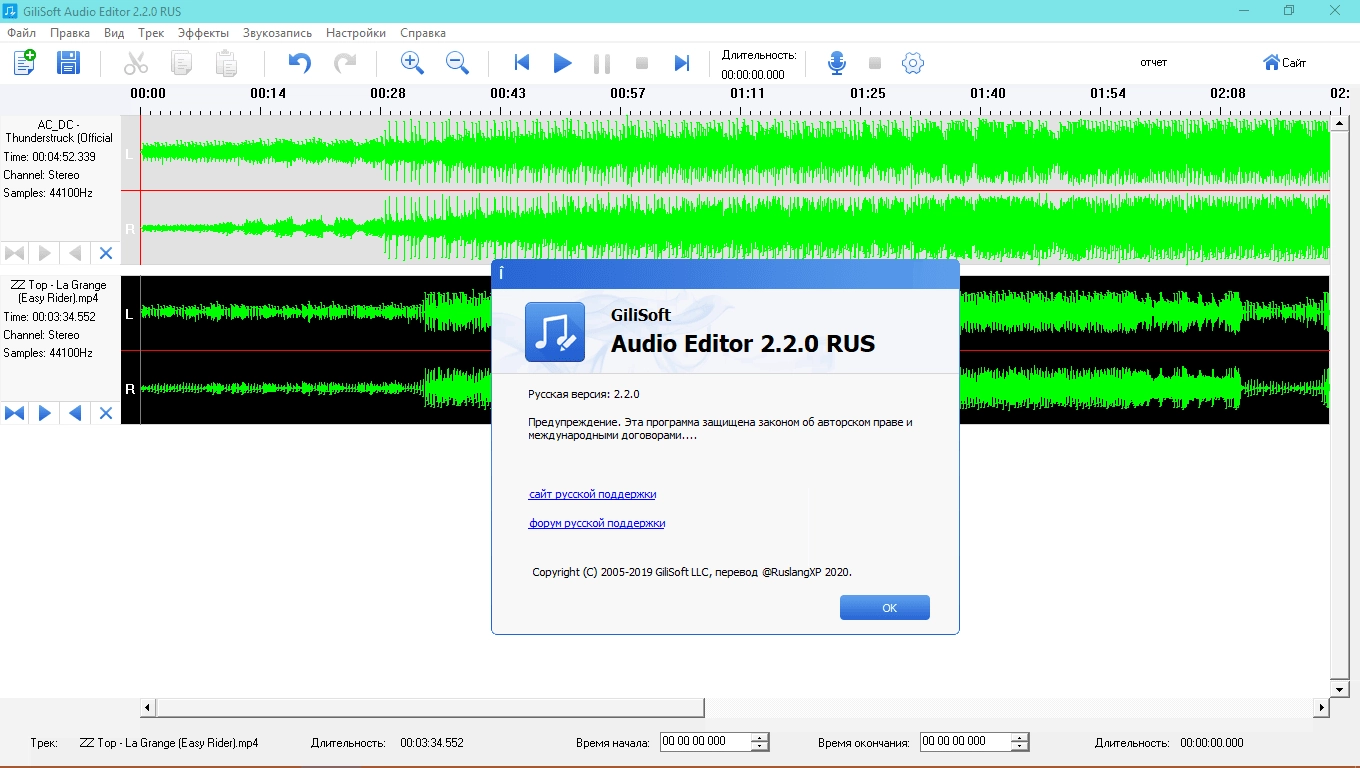The width and height of the screenshot is (1360, 768).
Task: Stop playback in the toolbar
Action: 642,63
